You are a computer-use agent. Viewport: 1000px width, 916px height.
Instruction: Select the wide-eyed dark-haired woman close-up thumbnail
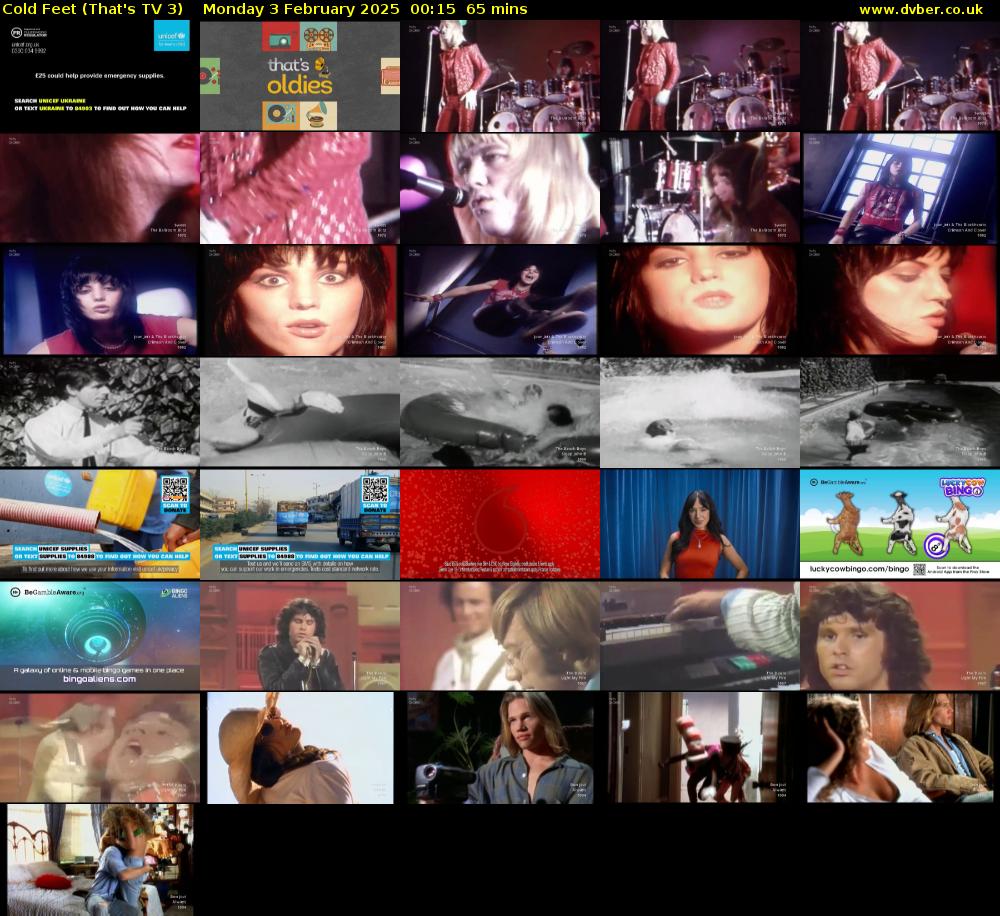[300, 300]
